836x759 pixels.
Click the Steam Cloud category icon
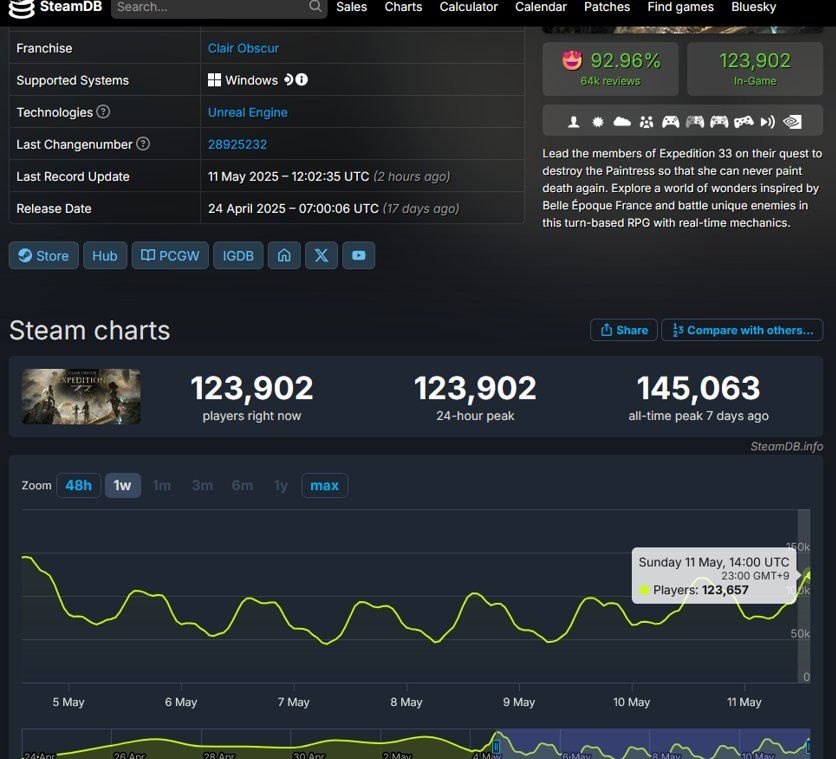click(622, 122)
